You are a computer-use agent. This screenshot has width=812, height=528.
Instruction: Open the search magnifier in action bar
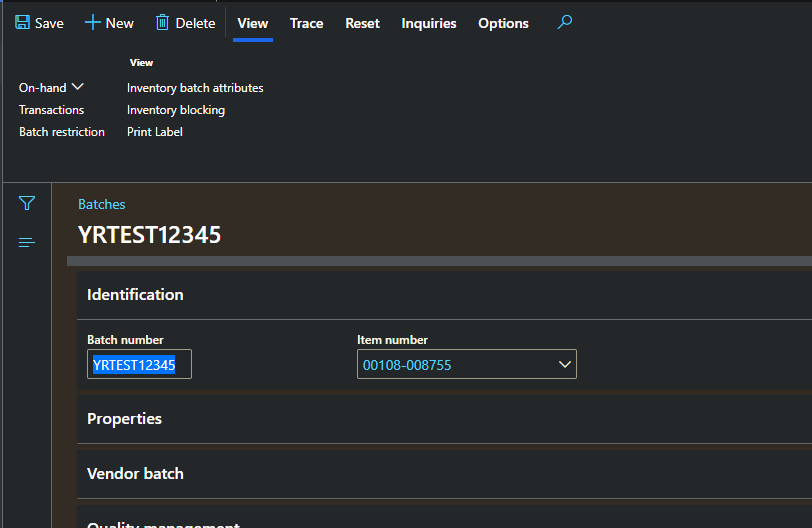coord(564,22)
